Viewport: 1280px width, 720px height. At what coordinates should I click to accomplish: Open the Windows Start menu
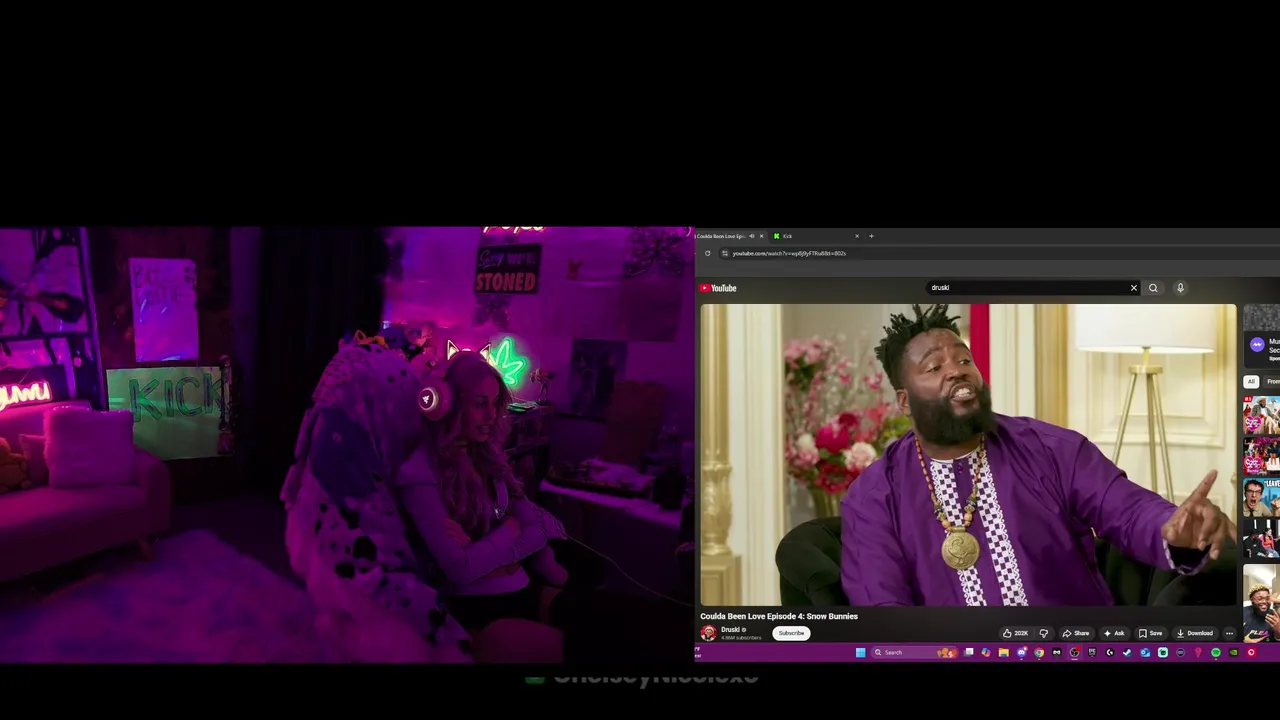(x=860, y=652)
